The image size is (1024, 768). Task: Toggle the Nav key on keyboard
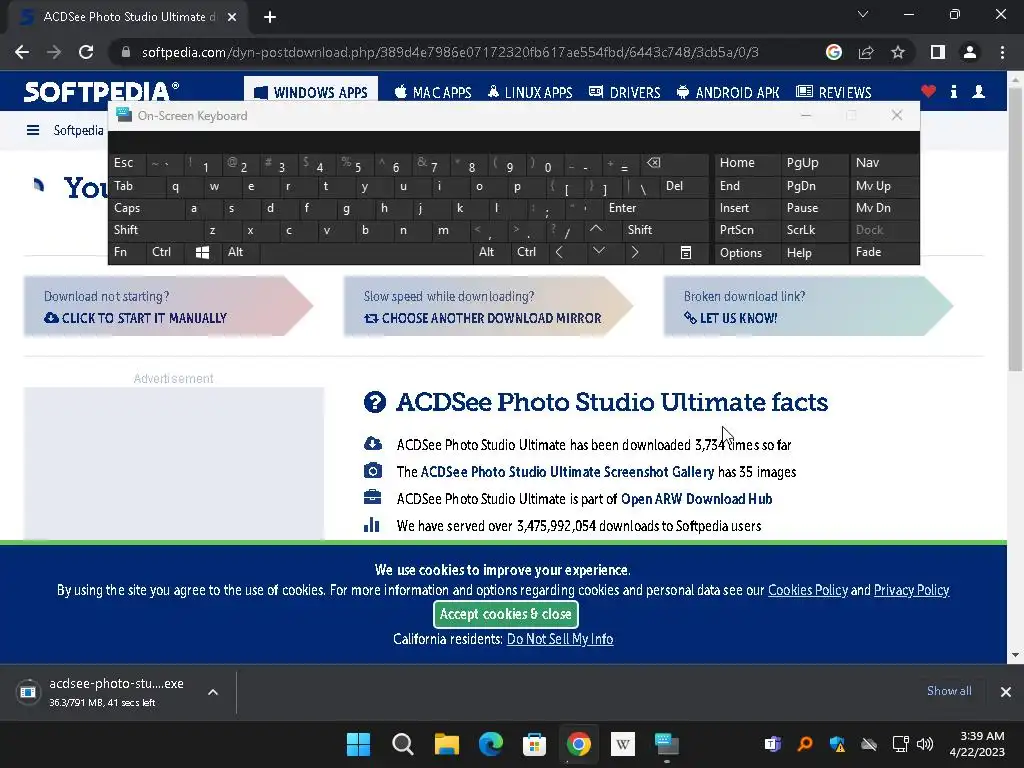click(884, 163)
